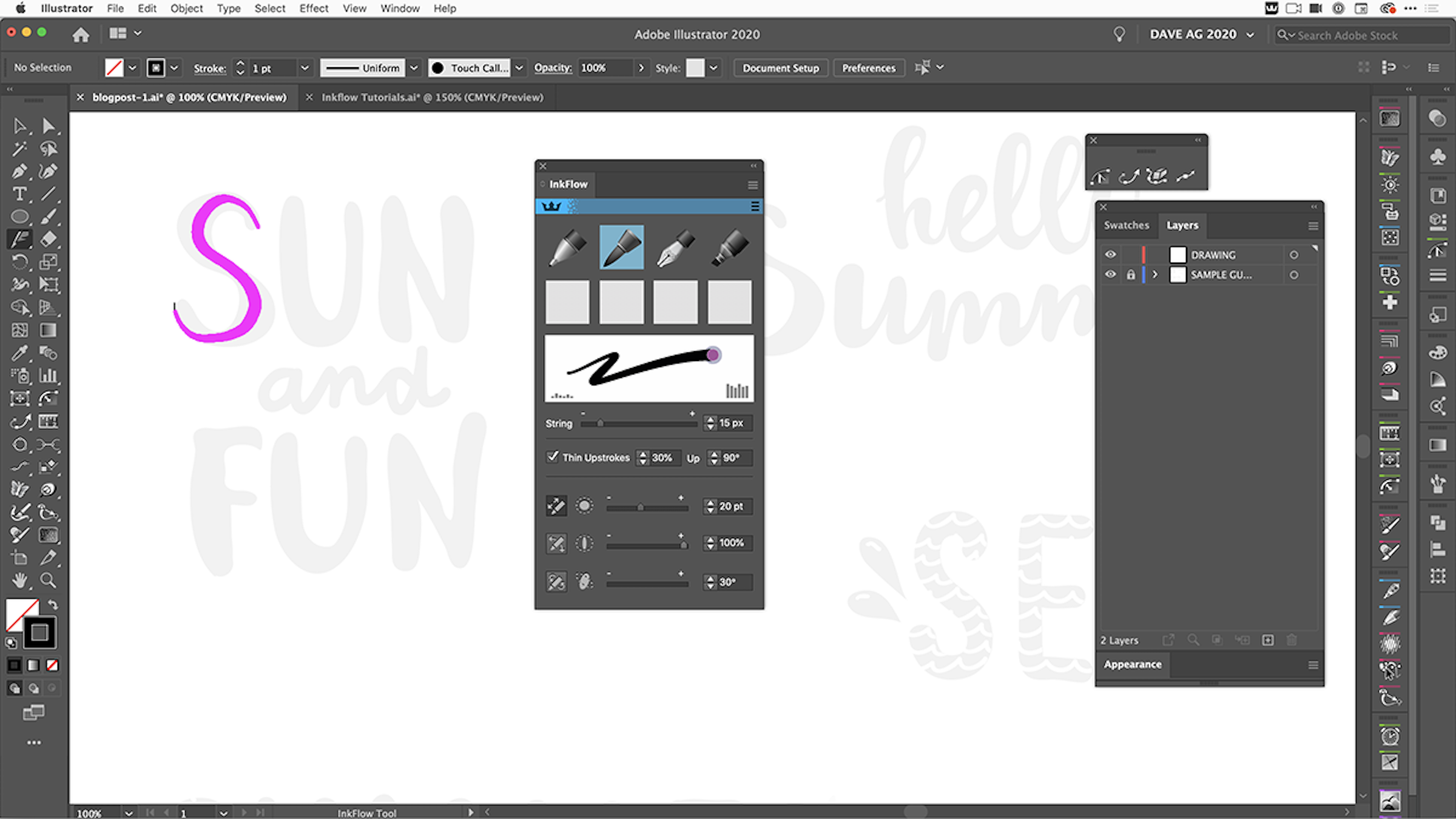Click the Document Setup button

pyautogui.click(x=781, y=67)
